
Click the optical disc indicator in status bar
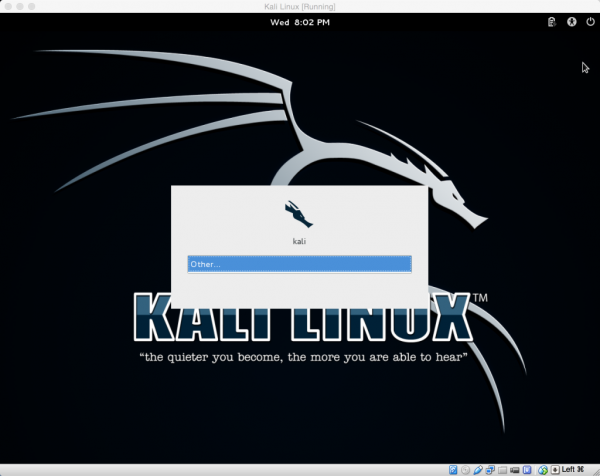click(x=465, y=470)
